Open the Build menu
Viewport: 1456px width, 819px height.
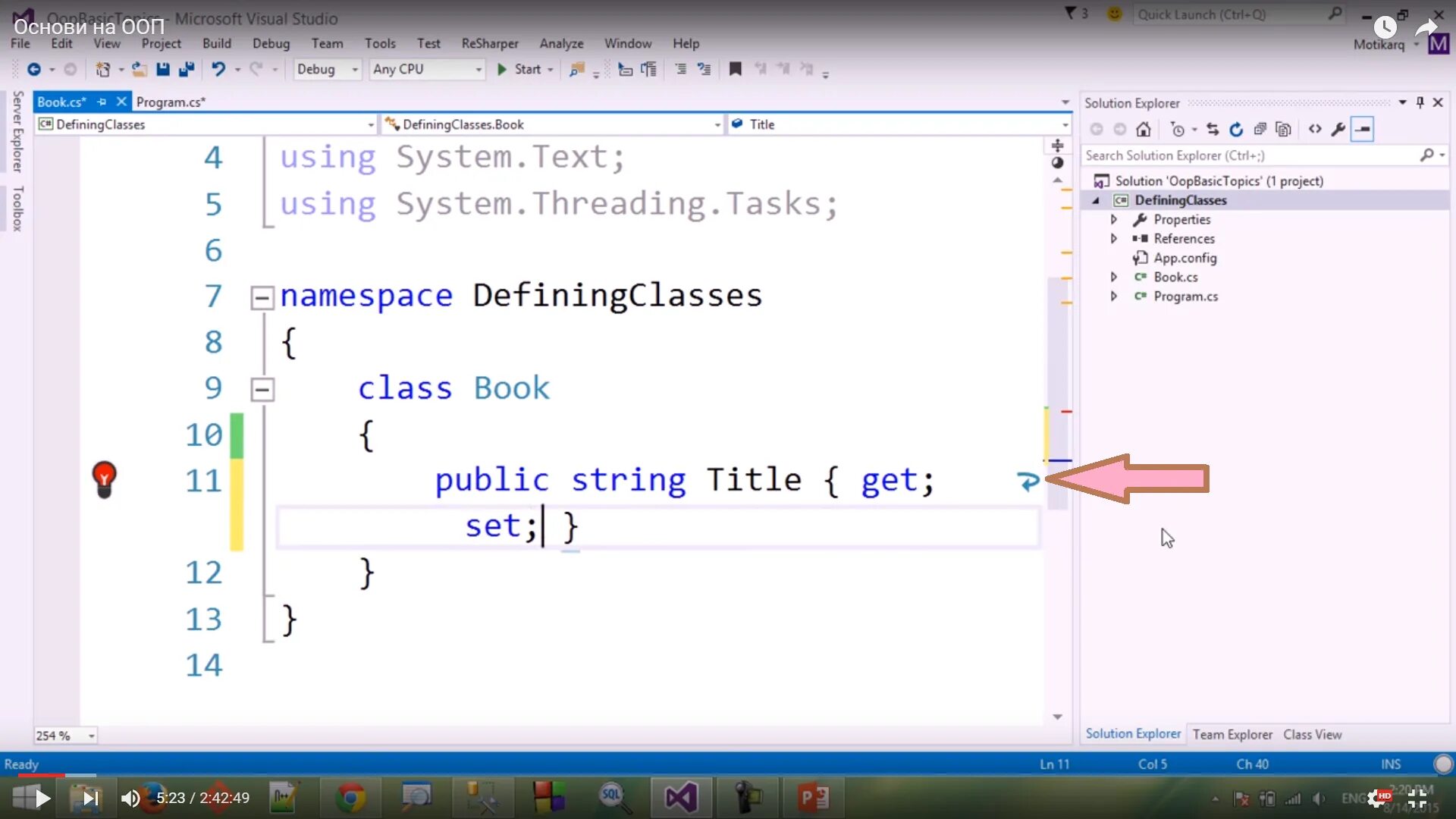[x=216, y=44]
